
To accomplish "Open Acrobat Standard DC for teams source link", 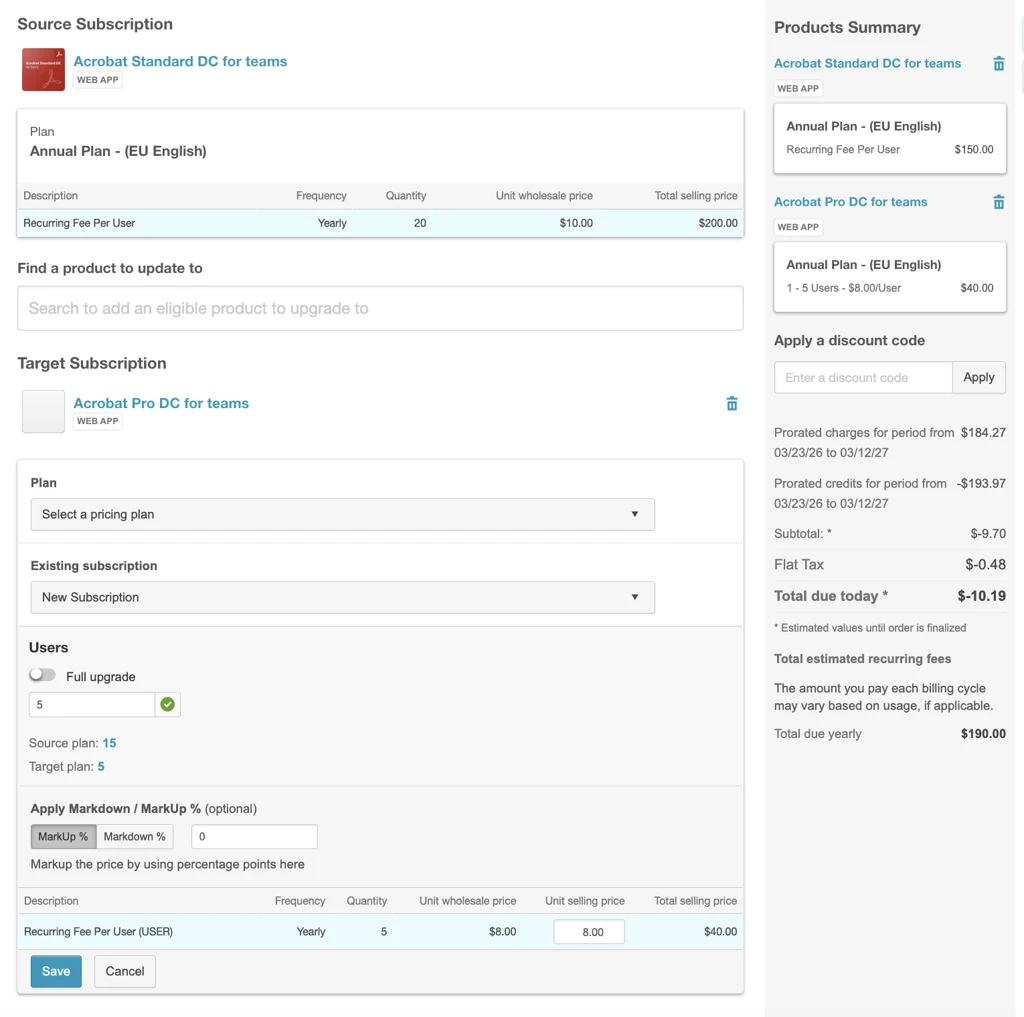I will (x=180, y=61).
